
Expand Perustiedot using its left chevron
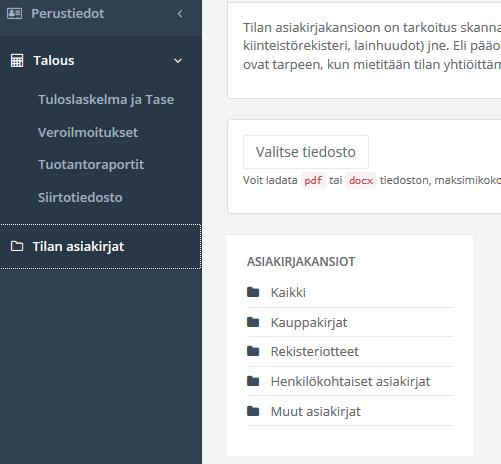tap(180, 14)
